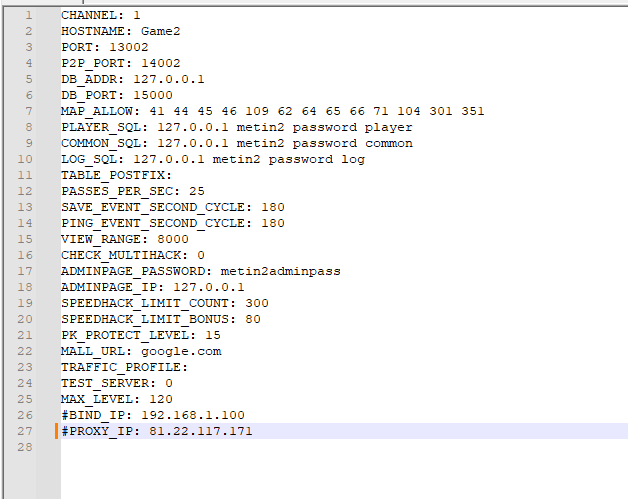Screen dimensions: 628x499
Task: Click the SPEEDHACK_LIMIT_COUNT value 300
Action: coord(257,303)
